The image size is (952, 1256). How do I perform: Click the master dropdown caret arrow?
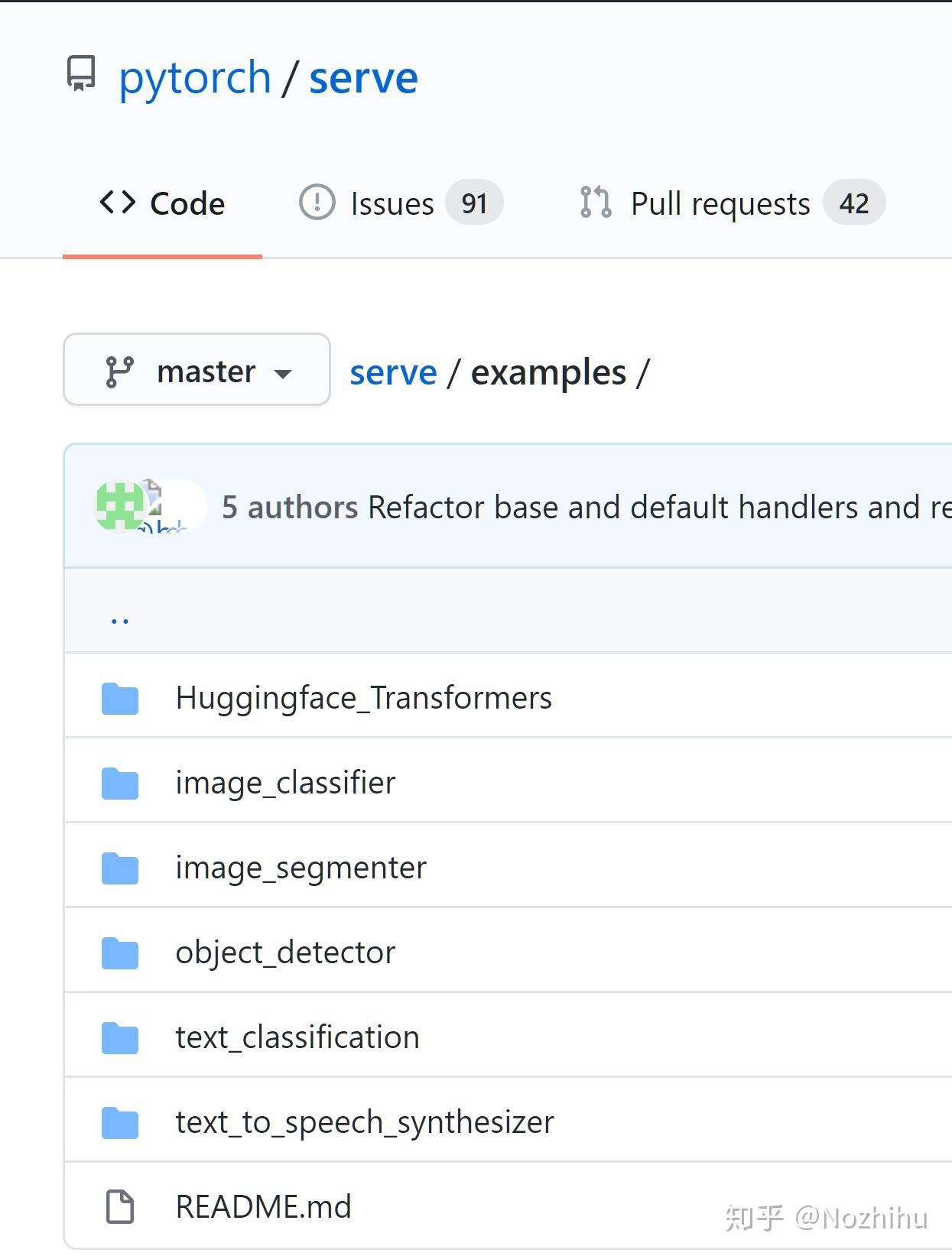(x=283, y=374)
